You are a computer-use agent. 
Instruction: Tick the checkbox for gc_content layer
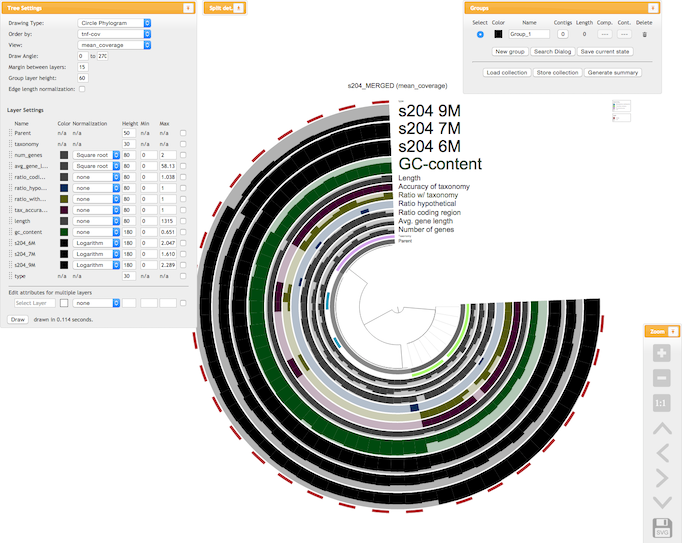[183, 232]
